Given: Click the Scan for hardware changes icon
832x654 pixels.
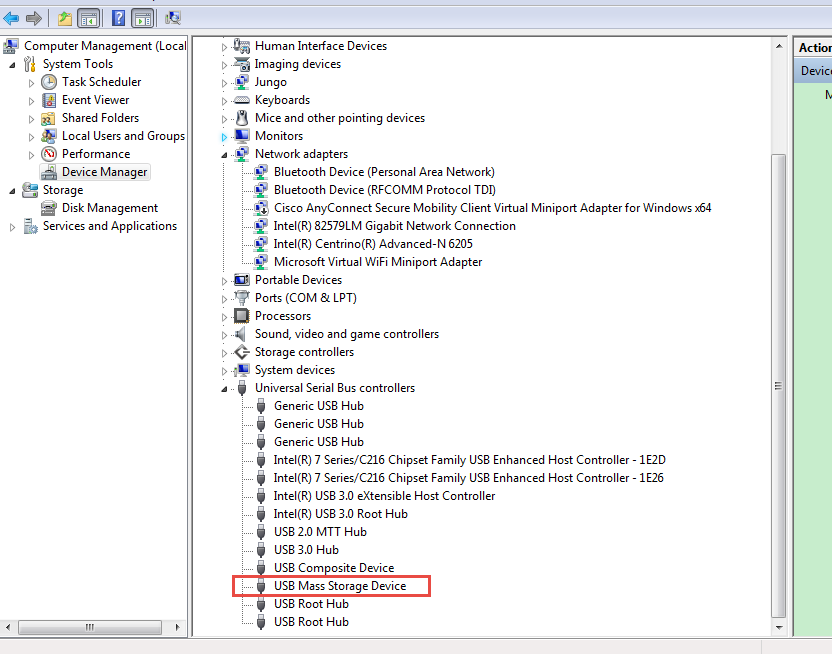Looking at the screenshot, I should [x=173, y=19].
